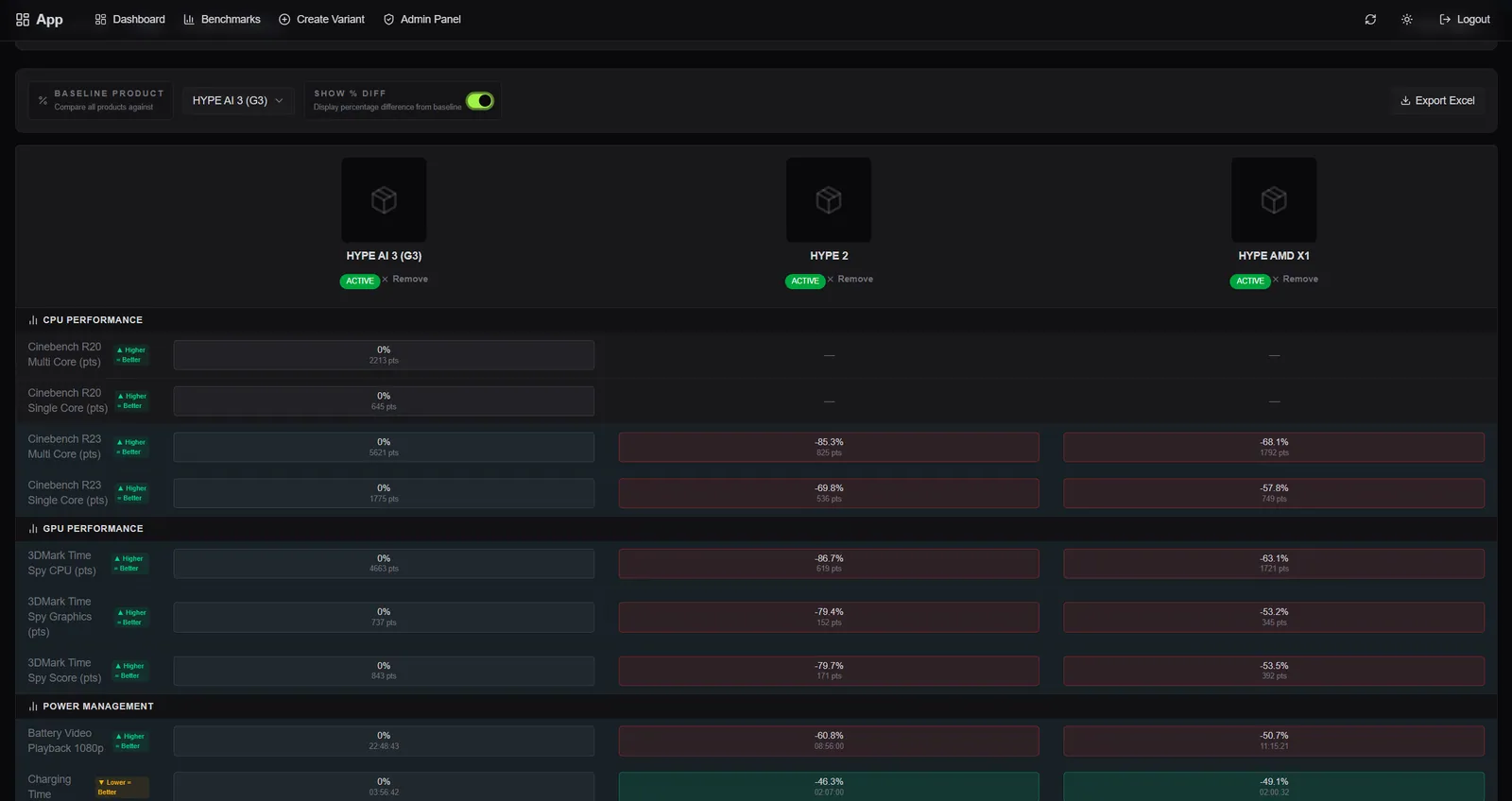The height and width of the screenshot is (801, 1512).
Task: Click the Power Management section chart icon
Action: (33, 707)
